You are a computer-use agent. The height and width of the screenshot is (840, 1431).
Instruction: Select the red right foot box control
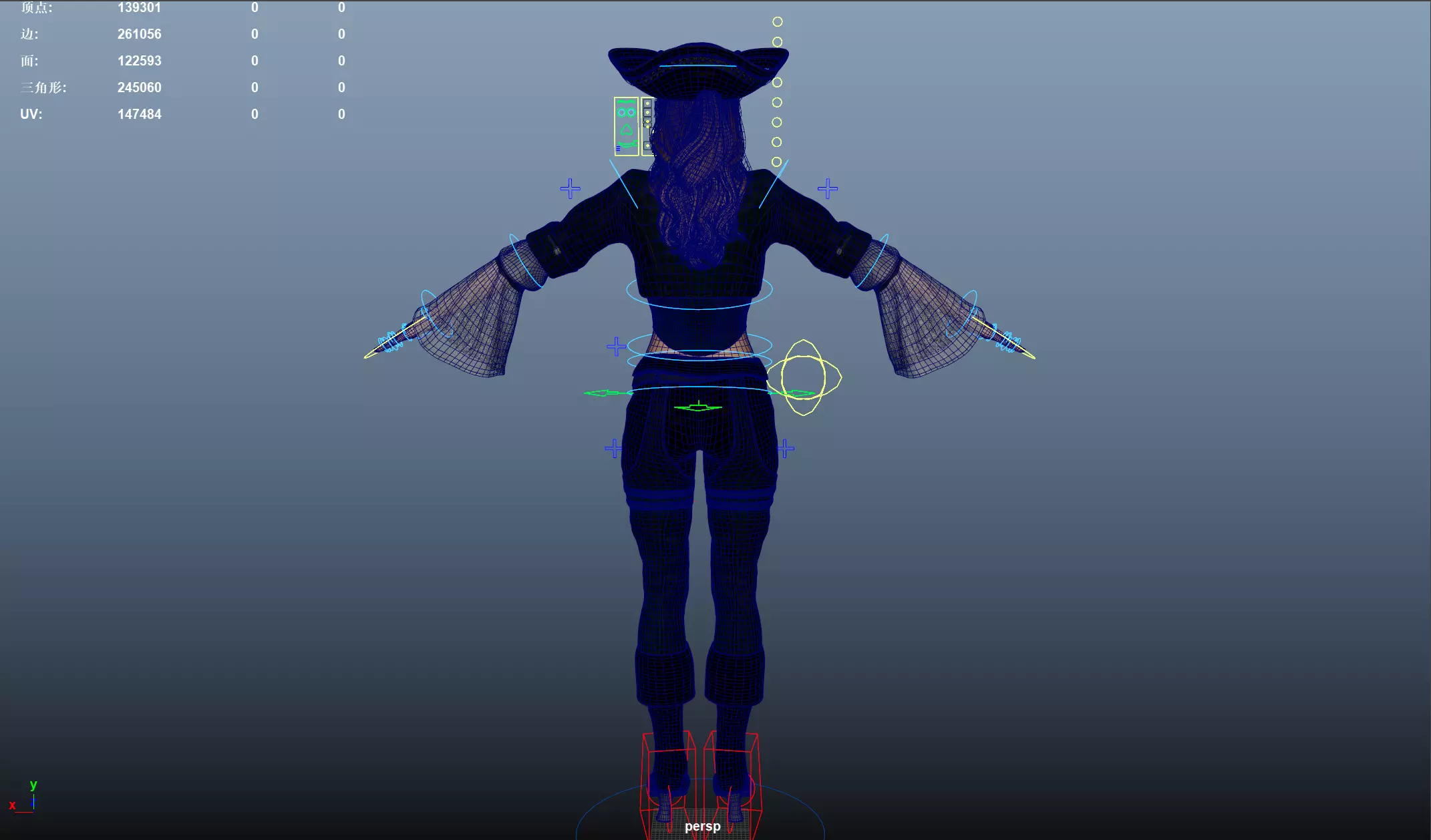click(733, 785)
